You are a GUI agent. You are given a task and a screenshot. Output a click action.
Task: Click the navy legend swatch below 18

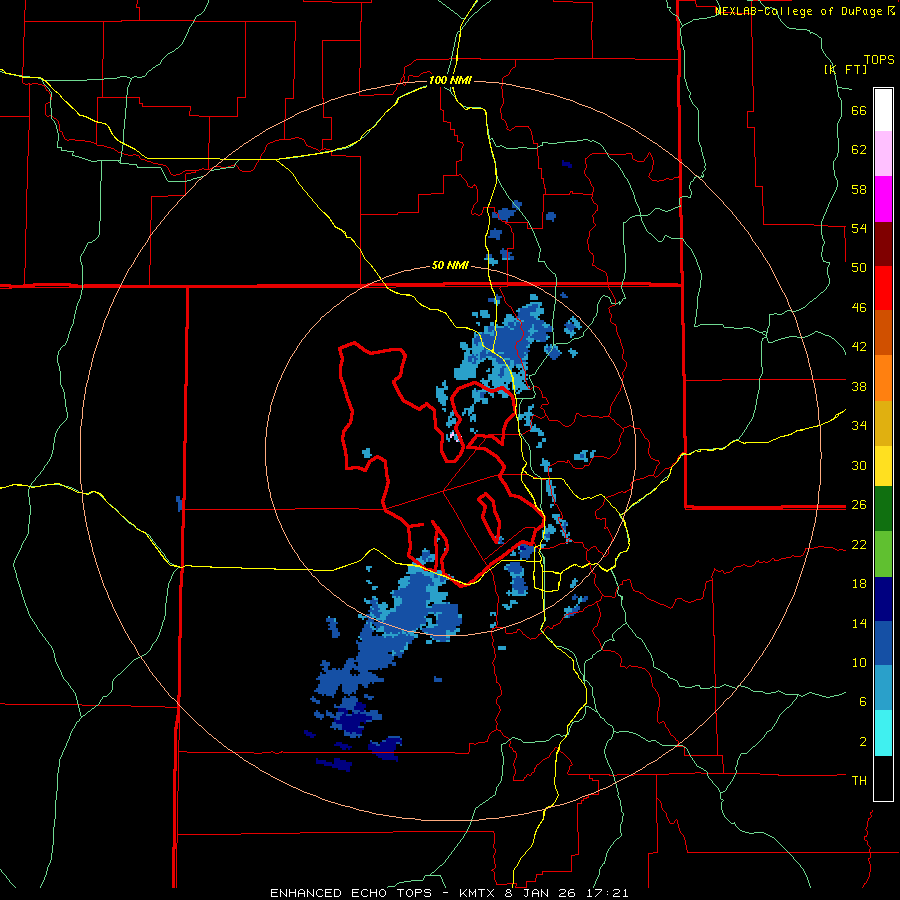pyautogui.click(x=883, y=599)
